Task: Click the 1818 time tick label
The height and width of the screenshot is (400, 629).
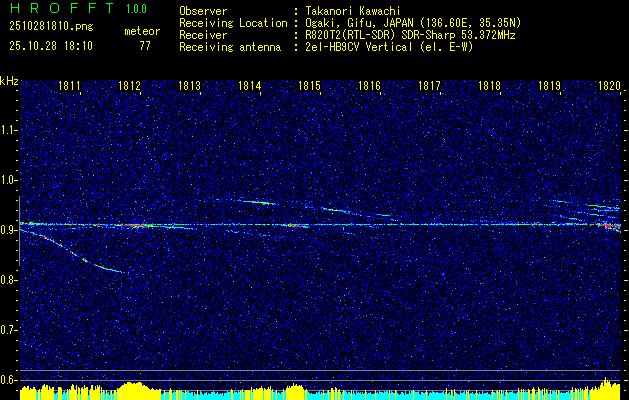Action: 489,87
